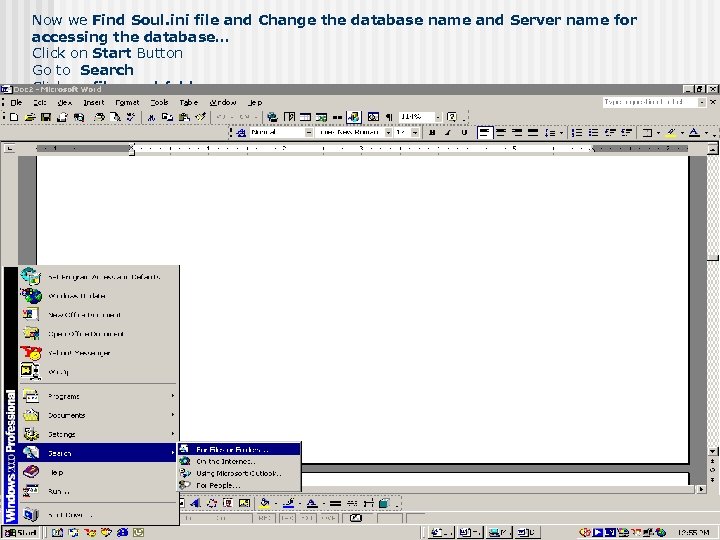Viewport: 720px width, 540px height.
Task: Click Run in the Start menu
Action: pos(98,491)
